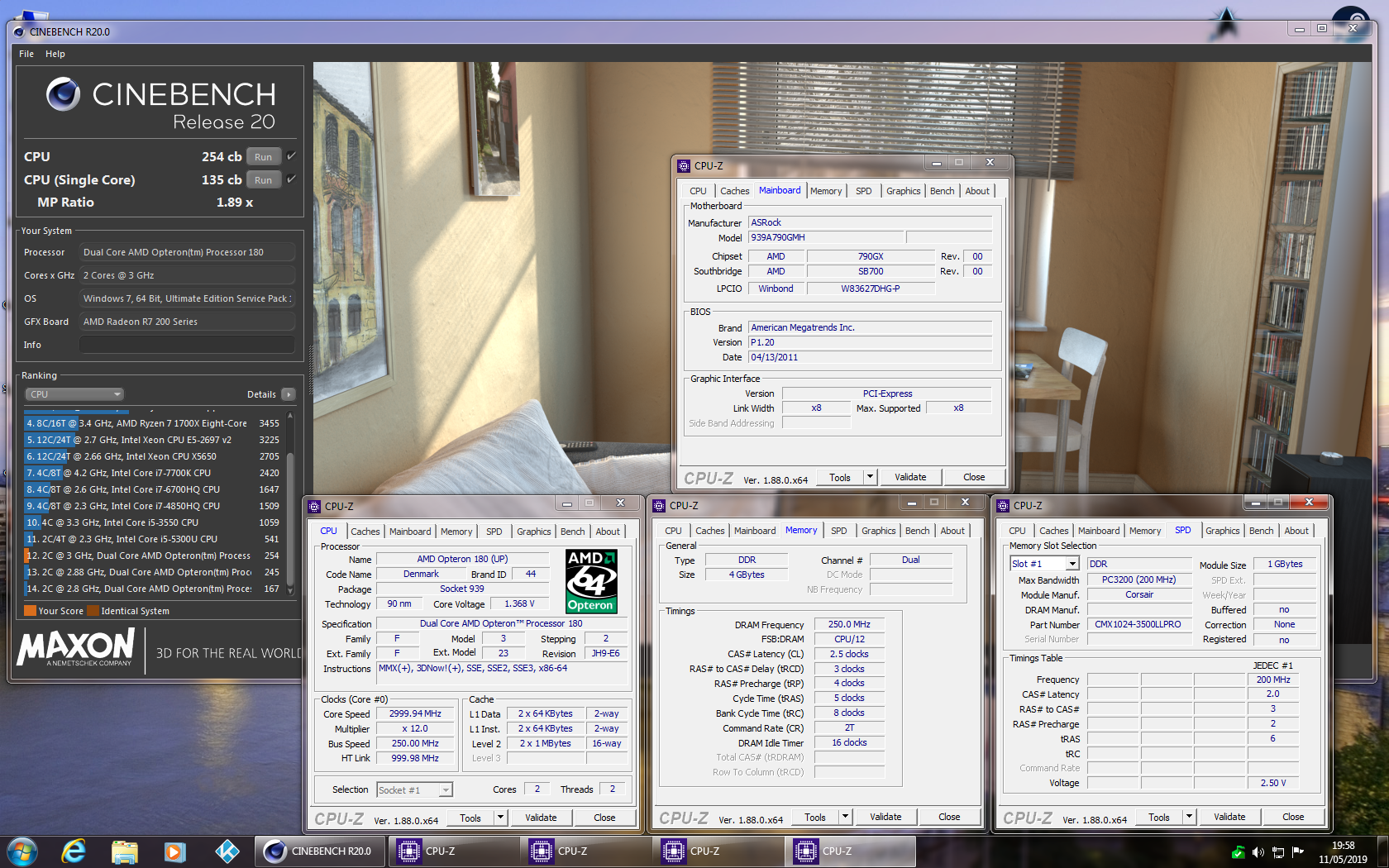Activate the second CPU-Z taskbar button
1389x868 pixels.
[585, 851]
